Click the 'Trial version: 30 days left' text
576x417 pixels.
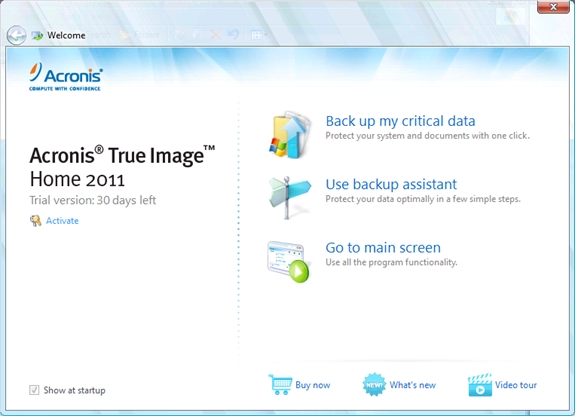coord(93,200)
